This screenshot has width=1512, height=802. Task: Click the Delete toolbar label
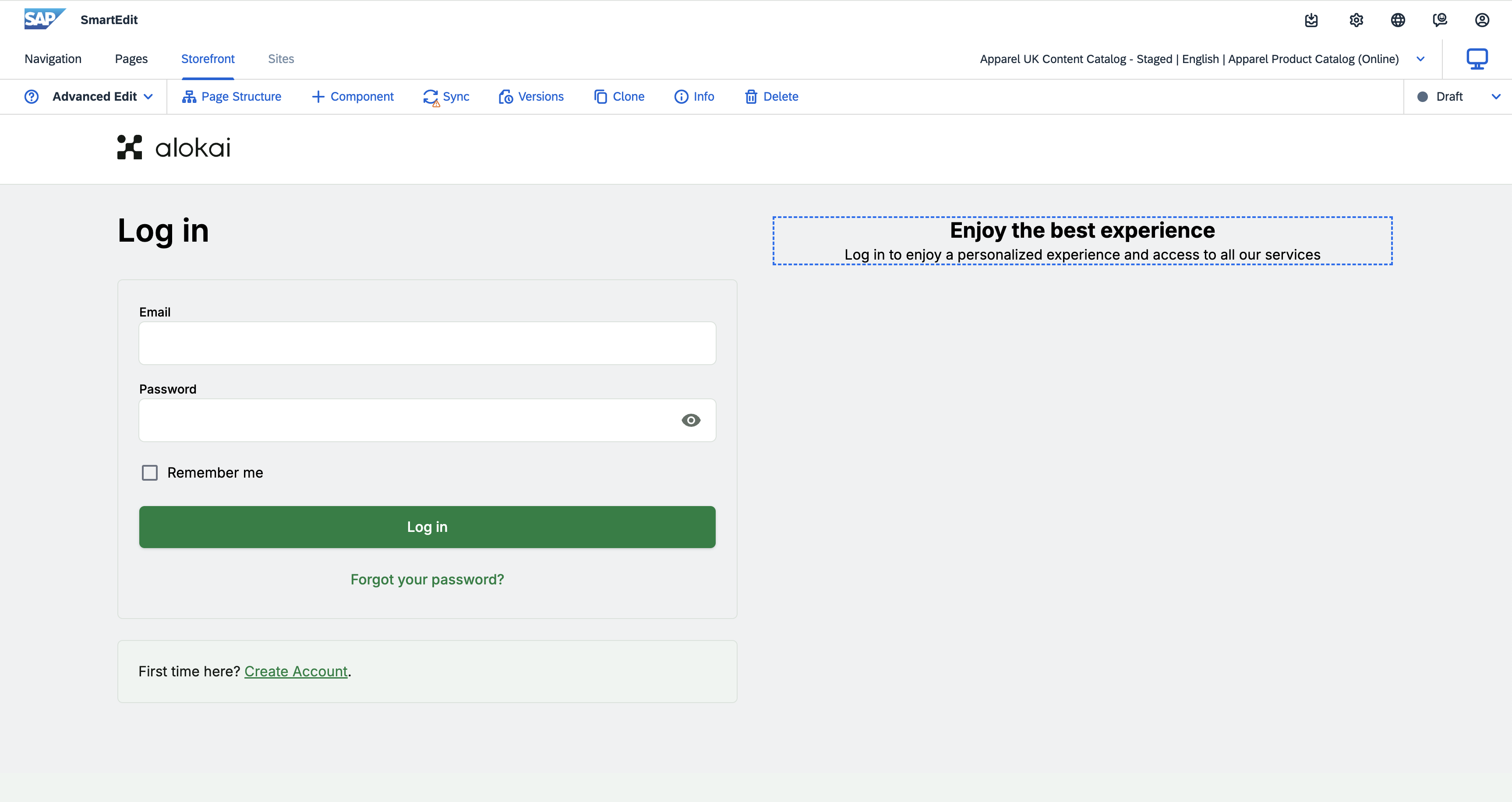(x=781, y=97)
